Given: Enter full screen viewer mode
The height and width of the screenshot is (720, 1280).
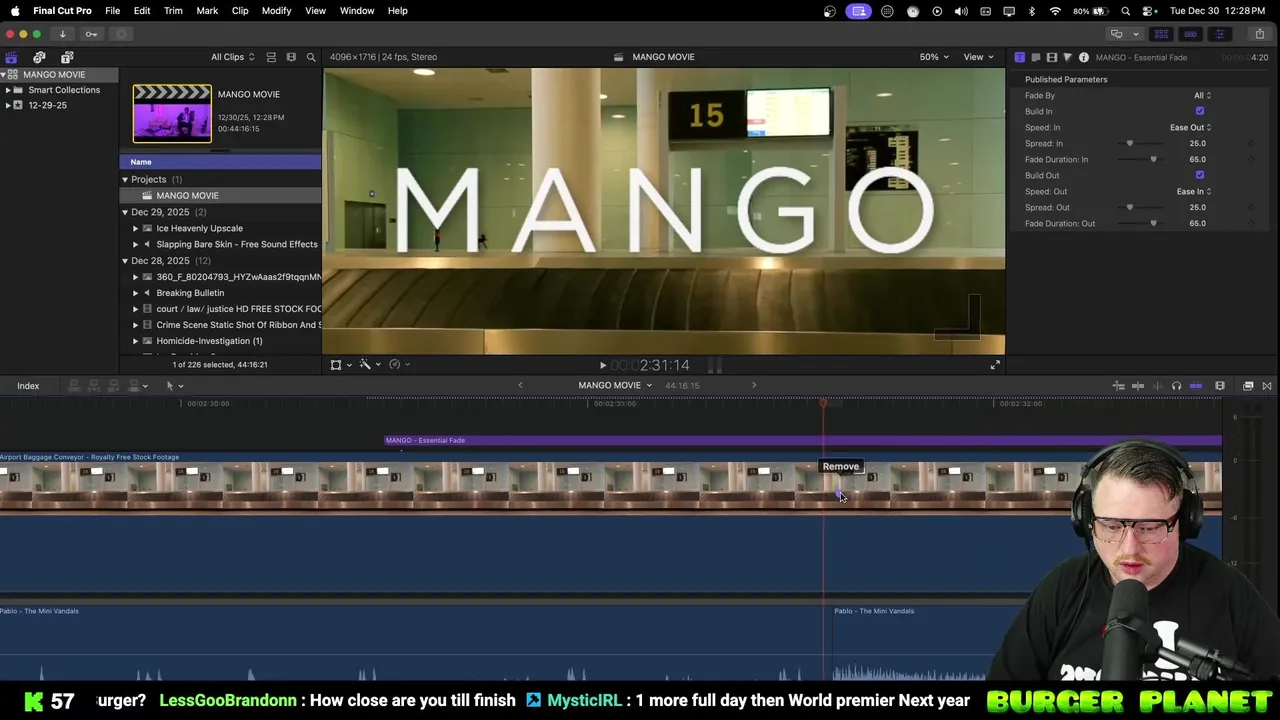Looking at the screenshot, I should [995, 365].
